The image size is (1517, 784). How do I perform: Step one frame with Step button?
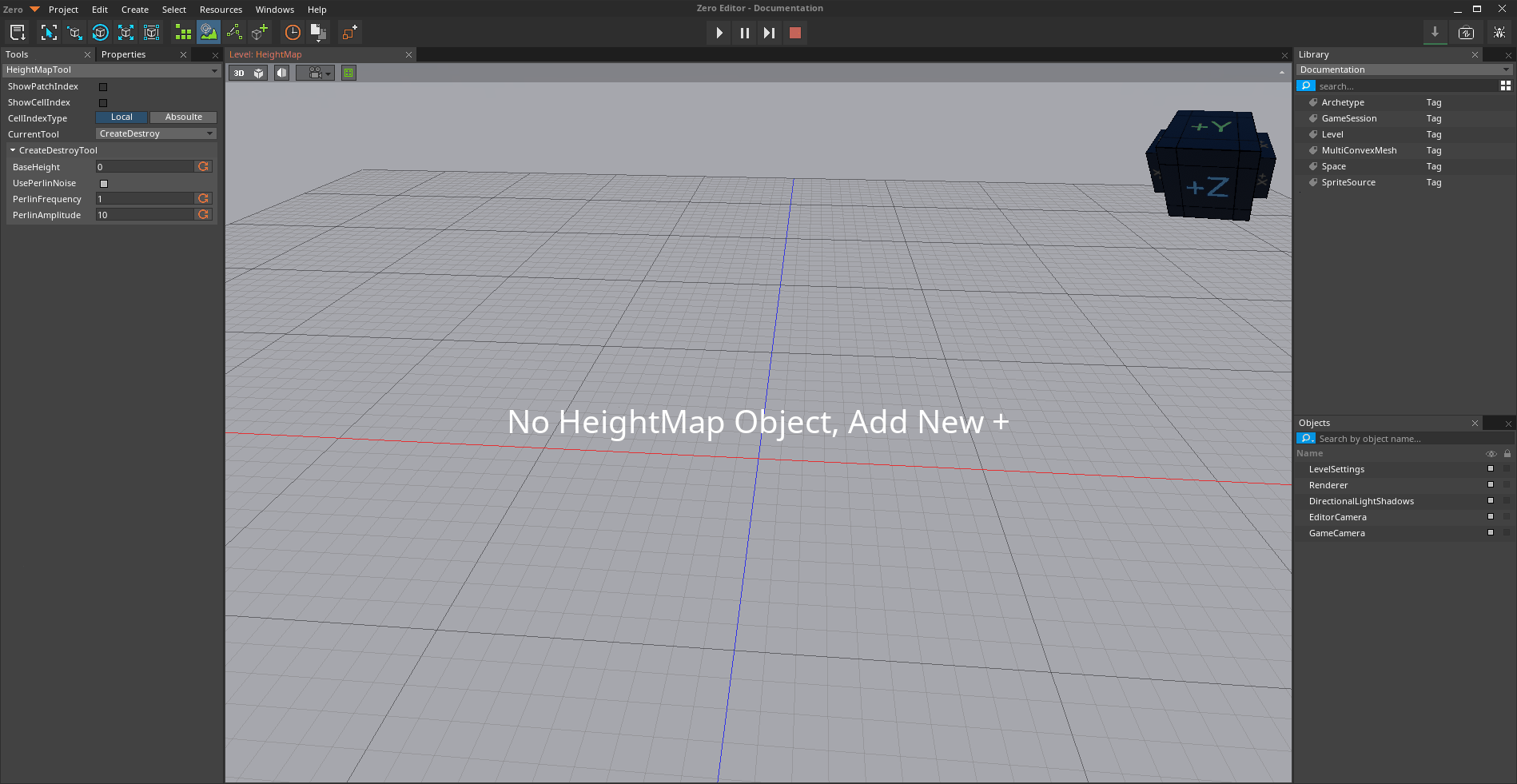pos(769,33)
